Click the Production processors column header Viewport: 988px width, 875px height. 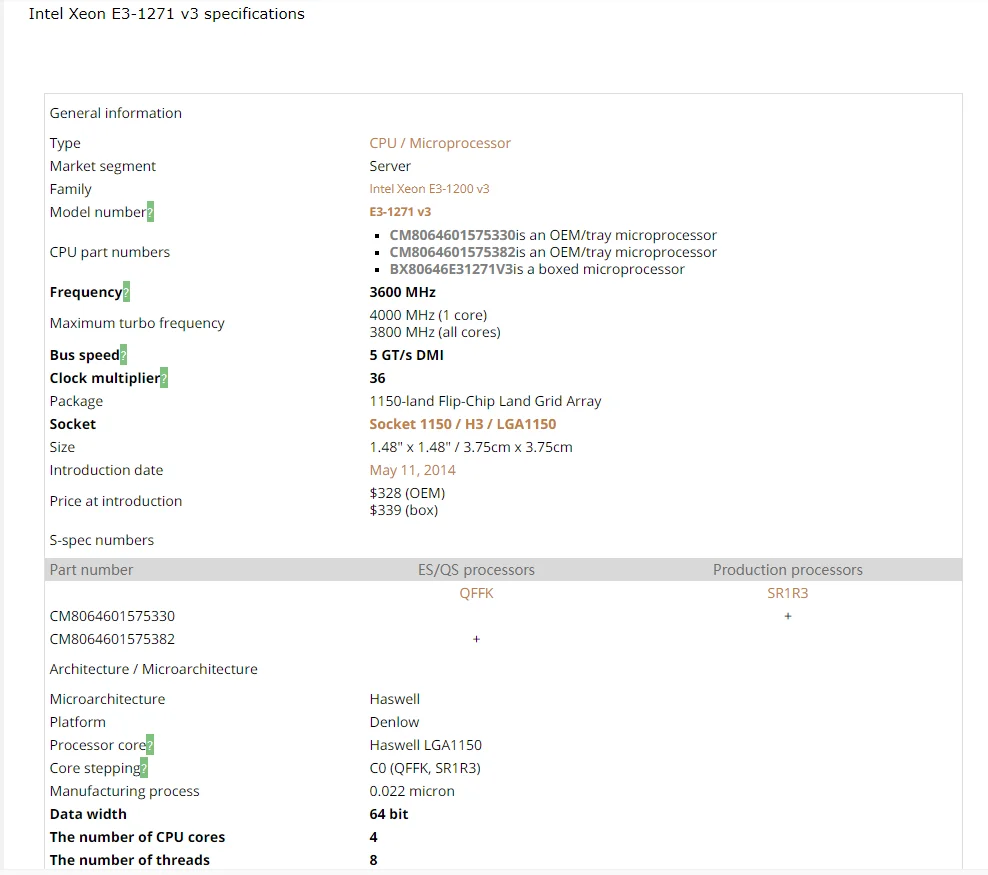[788, 570]
